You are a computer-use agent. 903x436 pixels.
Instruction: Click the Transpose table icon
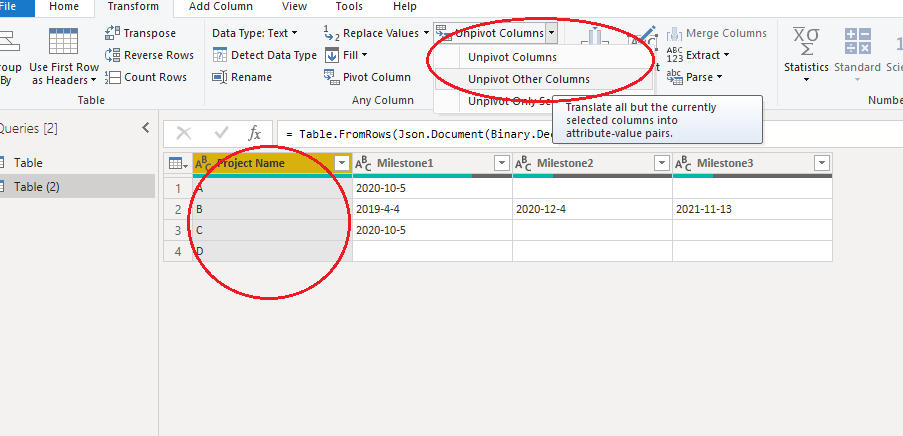click(x=112, y=33)
